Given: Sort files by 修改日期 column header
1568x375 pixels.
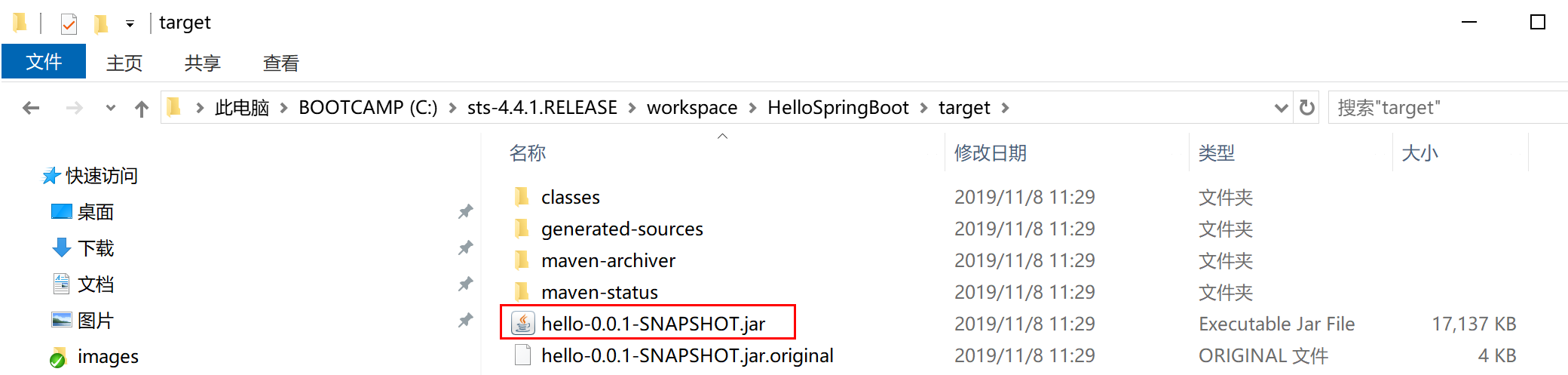Looking at the screenshot, I should pyautogui.click(x=991, y=153).
